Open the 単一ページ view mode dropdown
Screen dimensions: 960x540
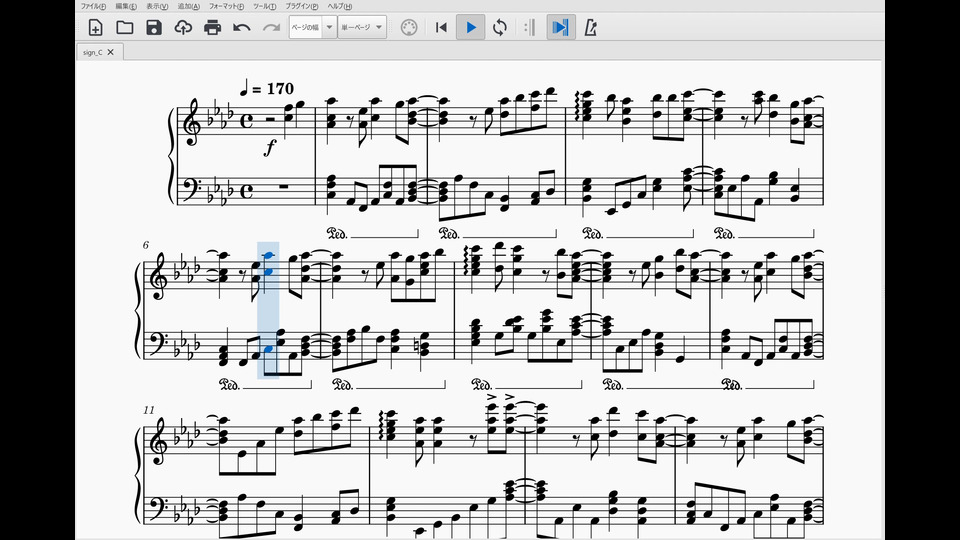pyautogui.click(x=362, y=28)
